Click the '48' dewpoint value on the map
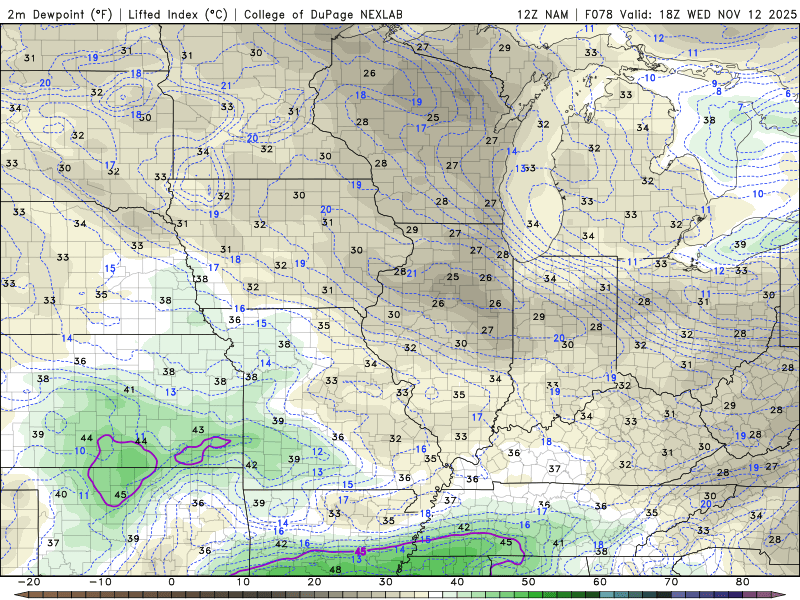This screenshot has width=800, height=600. [335, 569]
